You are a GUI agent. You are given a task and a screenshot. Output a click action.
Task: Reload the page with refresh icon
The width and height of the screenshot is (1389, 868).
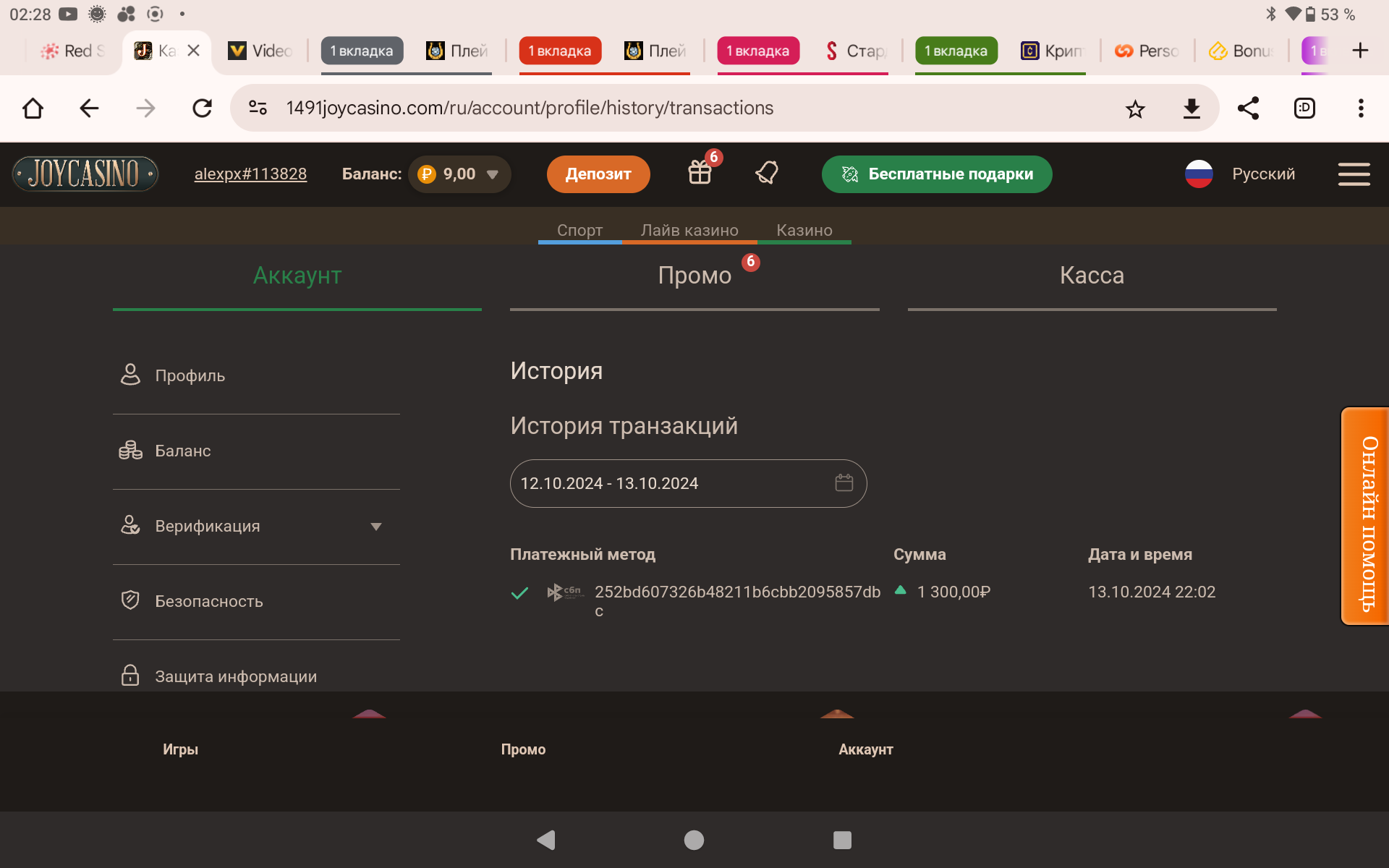click(x=202, y=109)
